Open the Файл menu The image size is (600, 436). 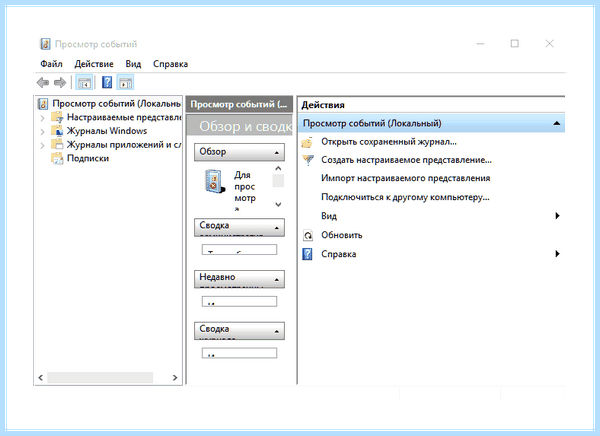click(51, 64)
